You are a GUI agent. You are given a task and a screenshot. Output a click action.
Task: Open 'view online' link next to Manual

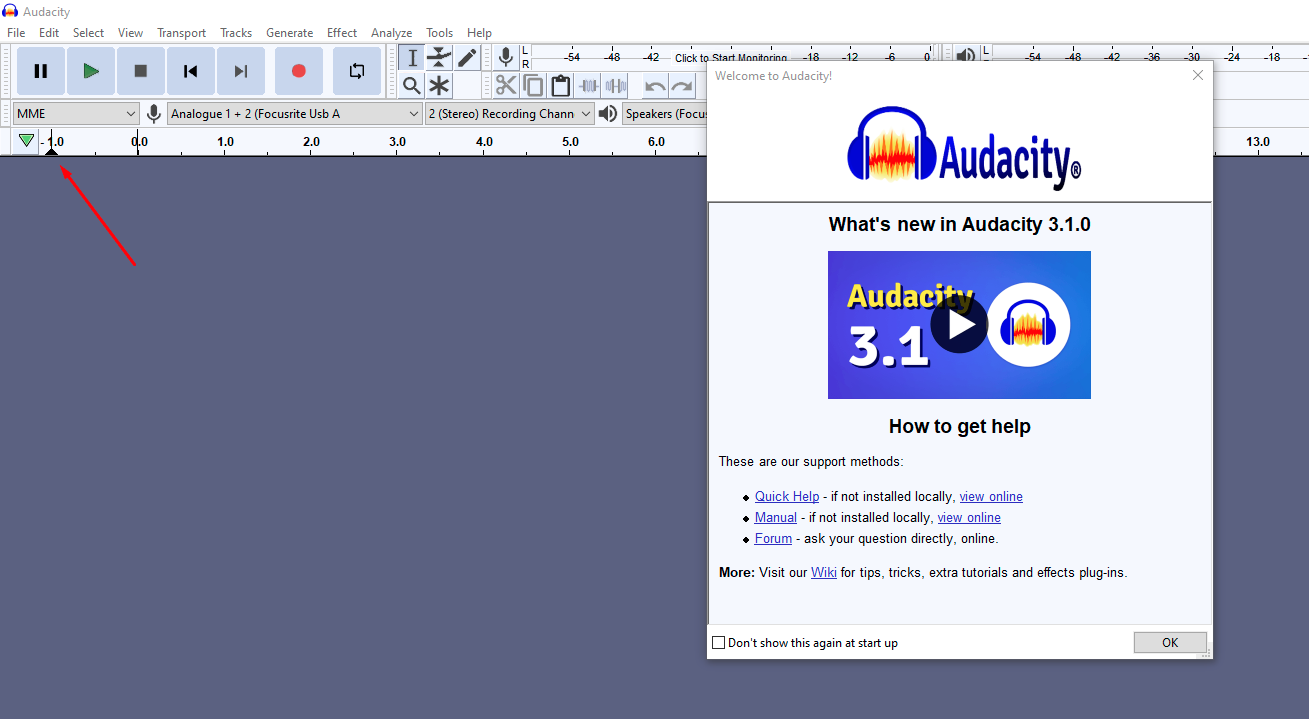(969, 517)
